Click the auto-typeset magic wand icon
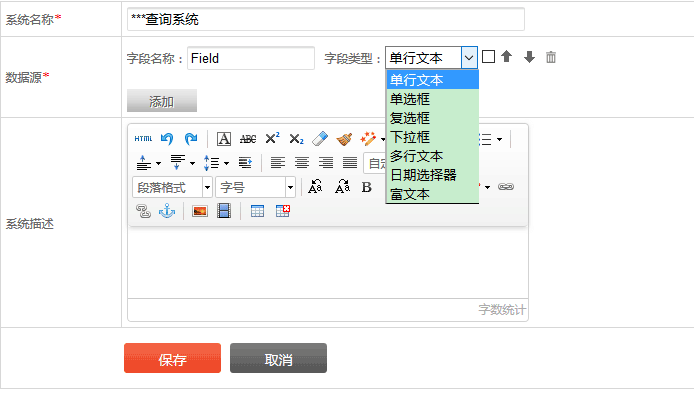Screen dimensions: 694x393 [368, 139]
